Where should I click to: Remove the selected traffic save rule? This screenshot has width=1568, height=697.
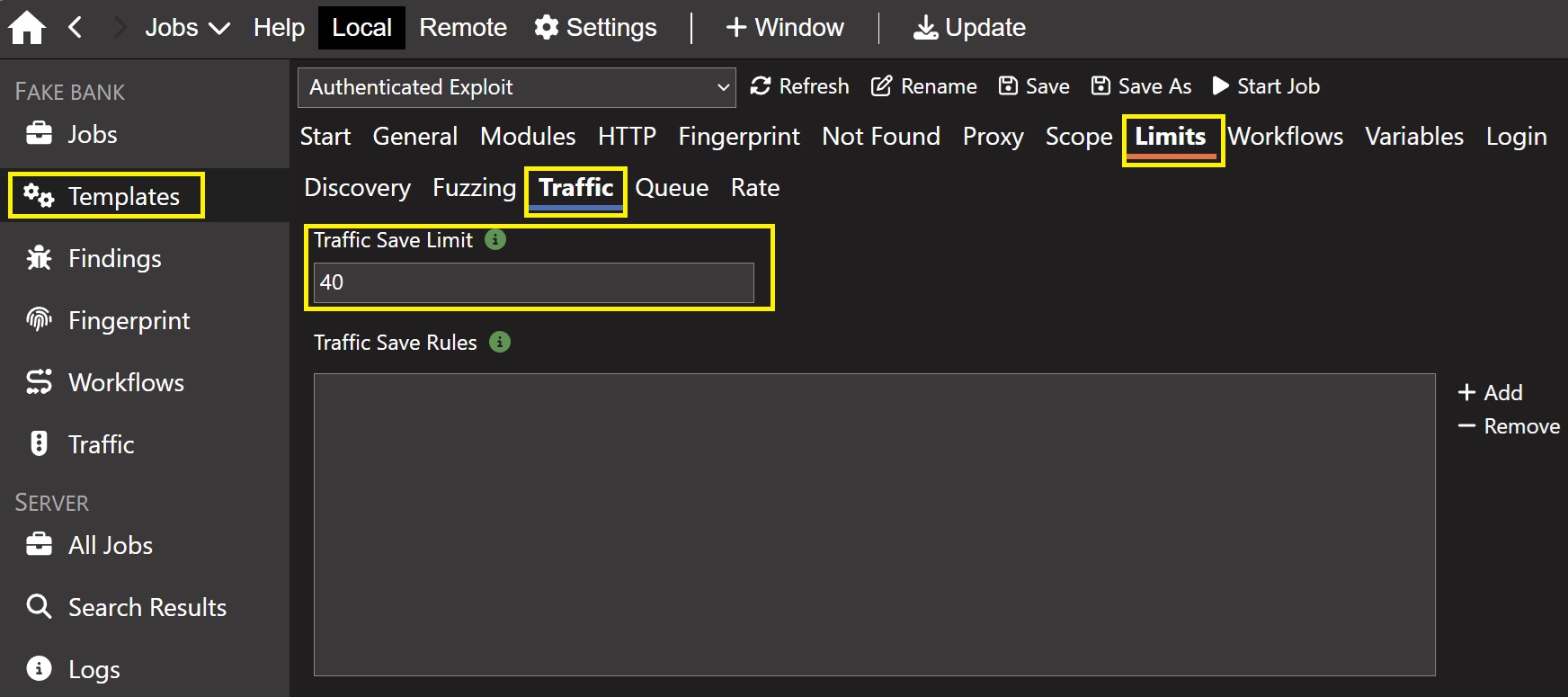(x=1509, y=426)
